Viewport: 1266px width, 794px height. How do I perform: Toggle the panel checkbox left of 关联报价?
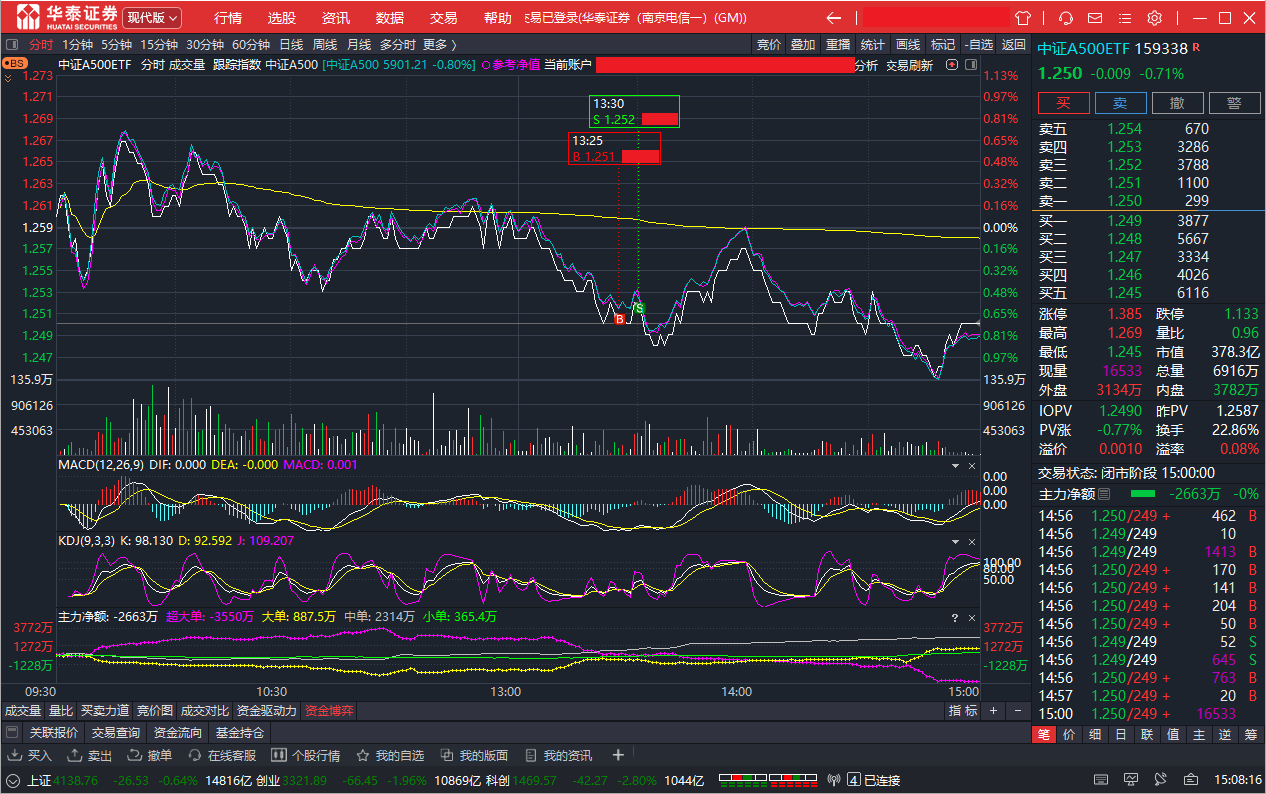12,733
